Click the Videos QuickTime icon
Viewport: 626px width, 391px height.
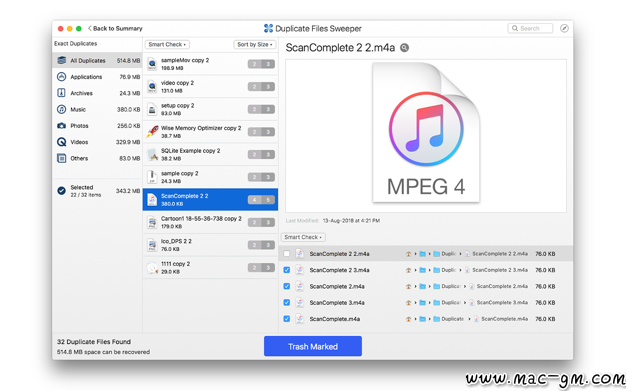[61, 142]
